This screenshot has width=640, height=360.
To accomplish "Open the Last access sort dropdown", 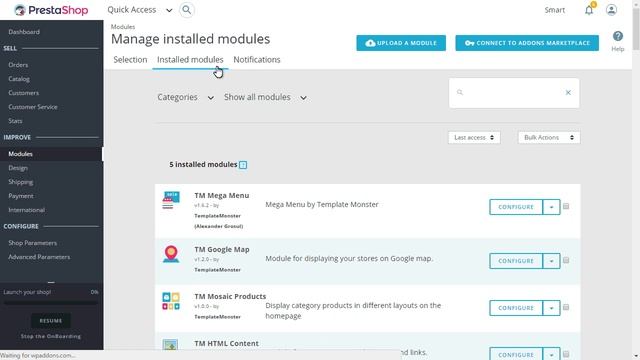I will coord(474,138).
